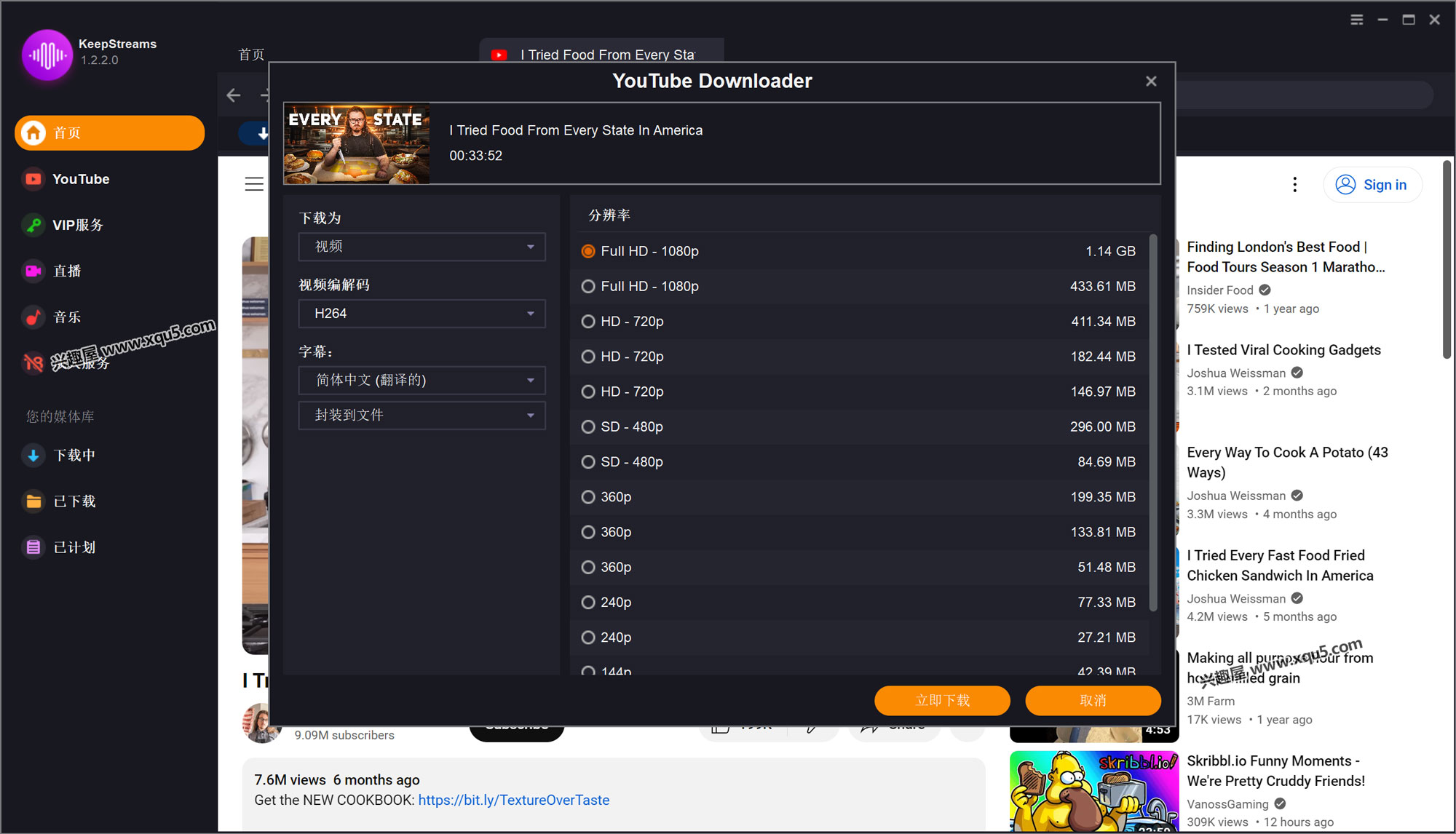Open the Skribbl.io Funny Moments thumbnail

click(1094, 792)
